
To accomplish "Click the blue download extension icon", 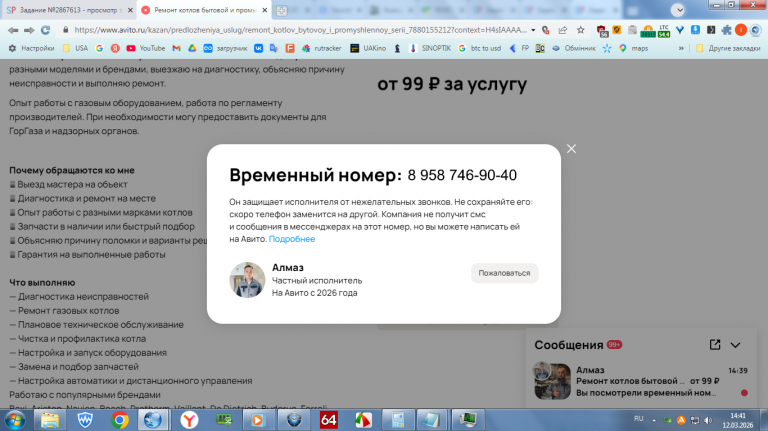I will [x=696, y=30].
